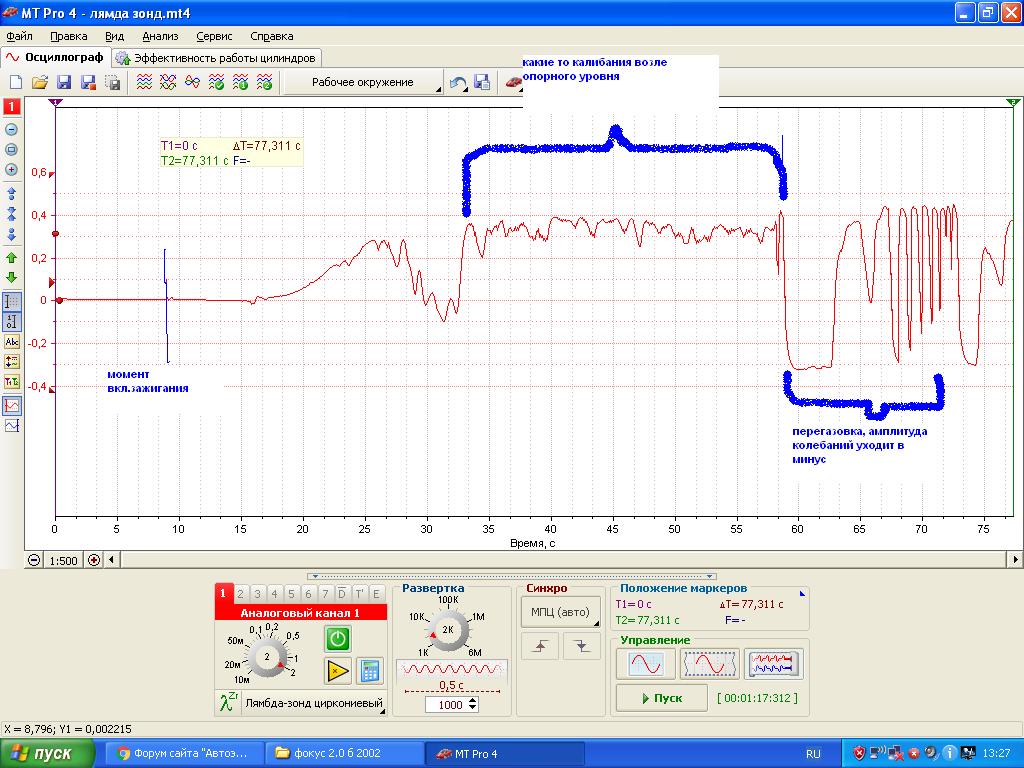Open a file with the folder icon
This screenshot has height=768, width=1024.
40,82
